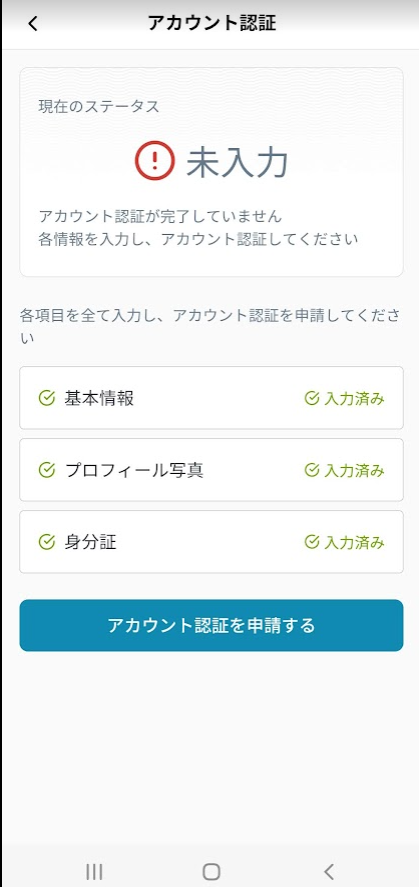The height and width of the screenshot is (887, 419).
Task: Click the アカウント認証 page title
Action: click(x=212, y=23)
